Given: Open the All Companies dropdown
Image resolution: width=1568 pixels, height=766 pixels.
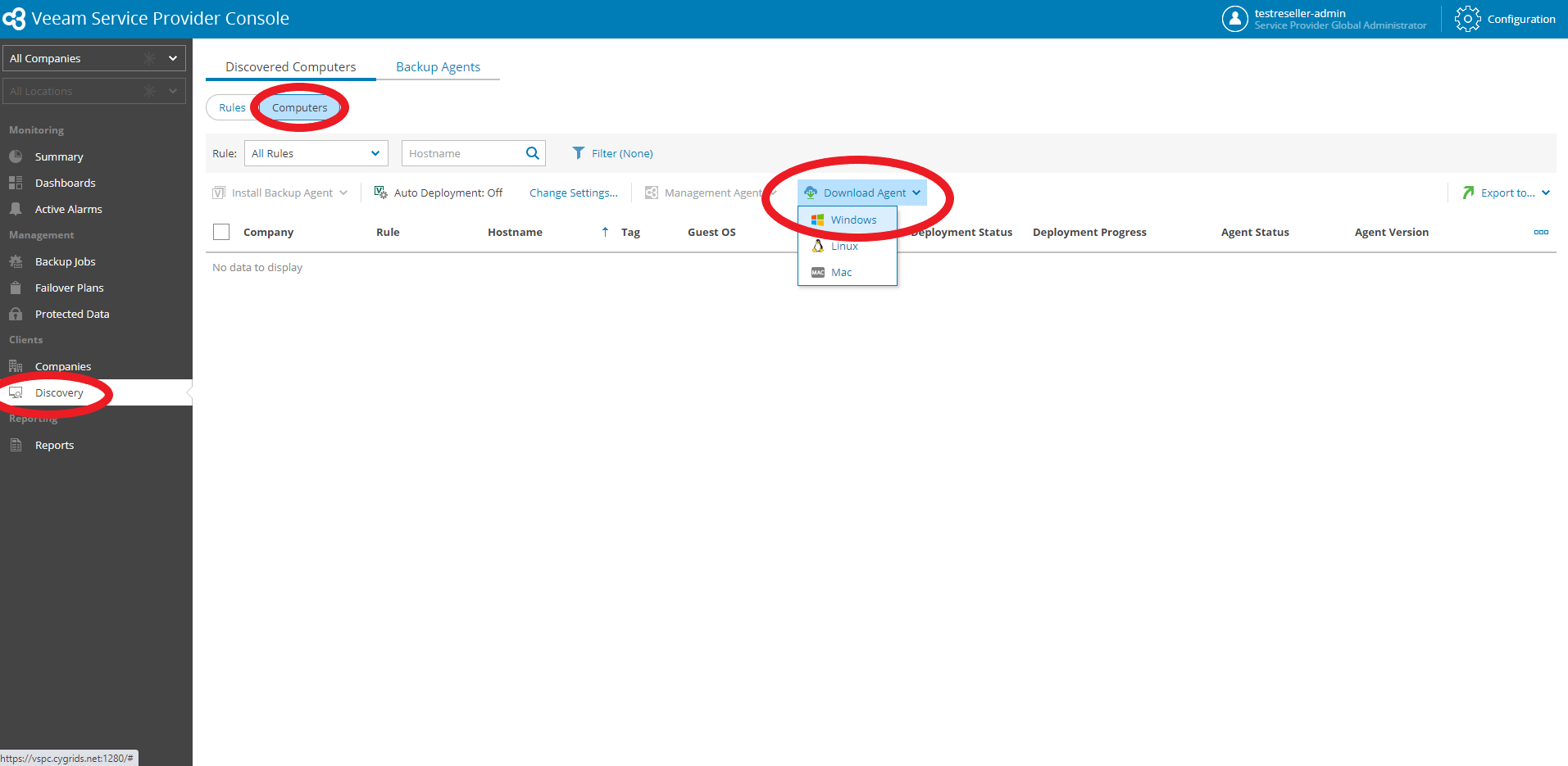Looking at the screenshot, I should click(94, 58).
